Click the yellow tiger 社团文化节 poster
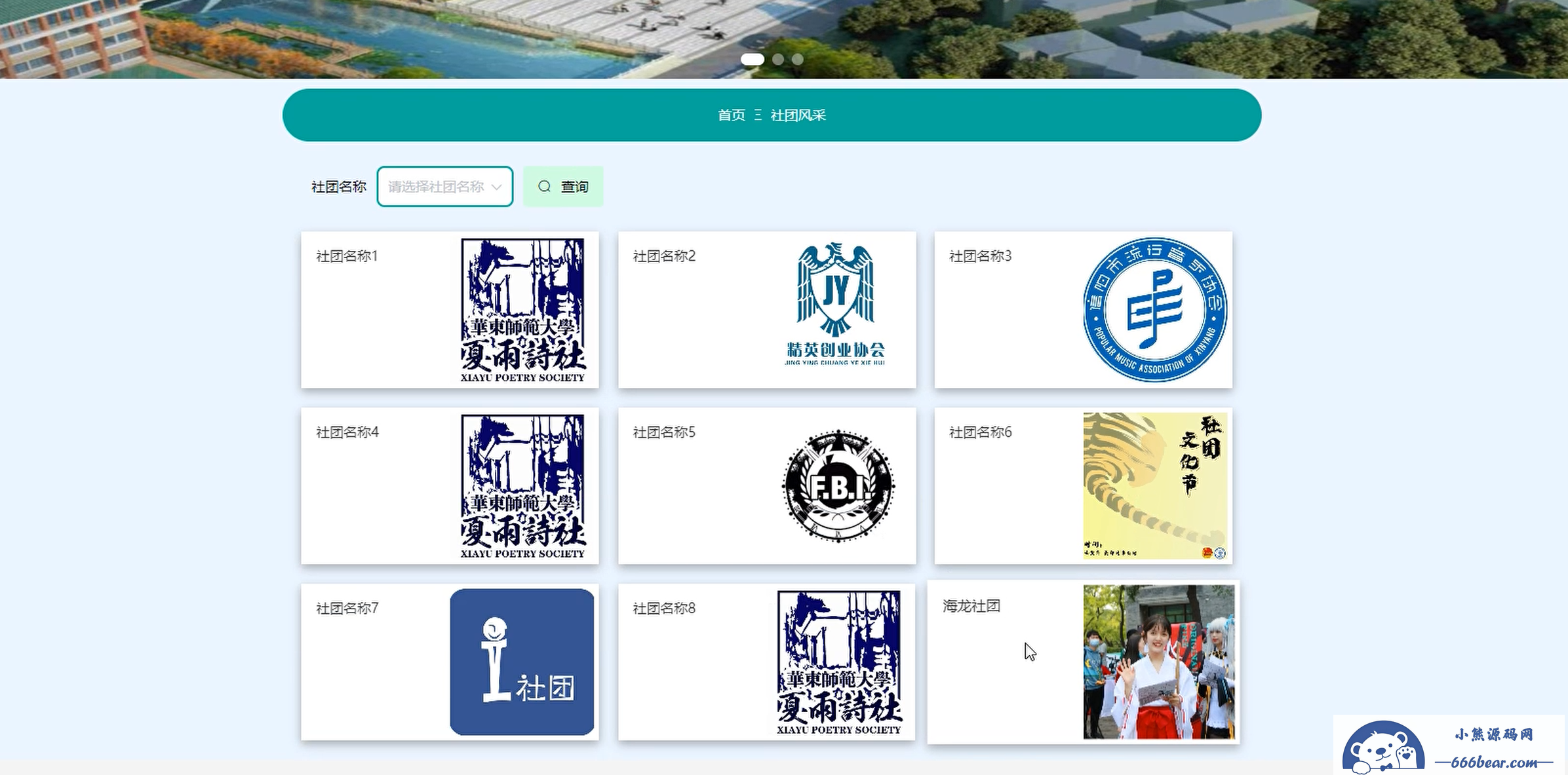This screenshot has width=1568, height=775. coord(1155,485)
